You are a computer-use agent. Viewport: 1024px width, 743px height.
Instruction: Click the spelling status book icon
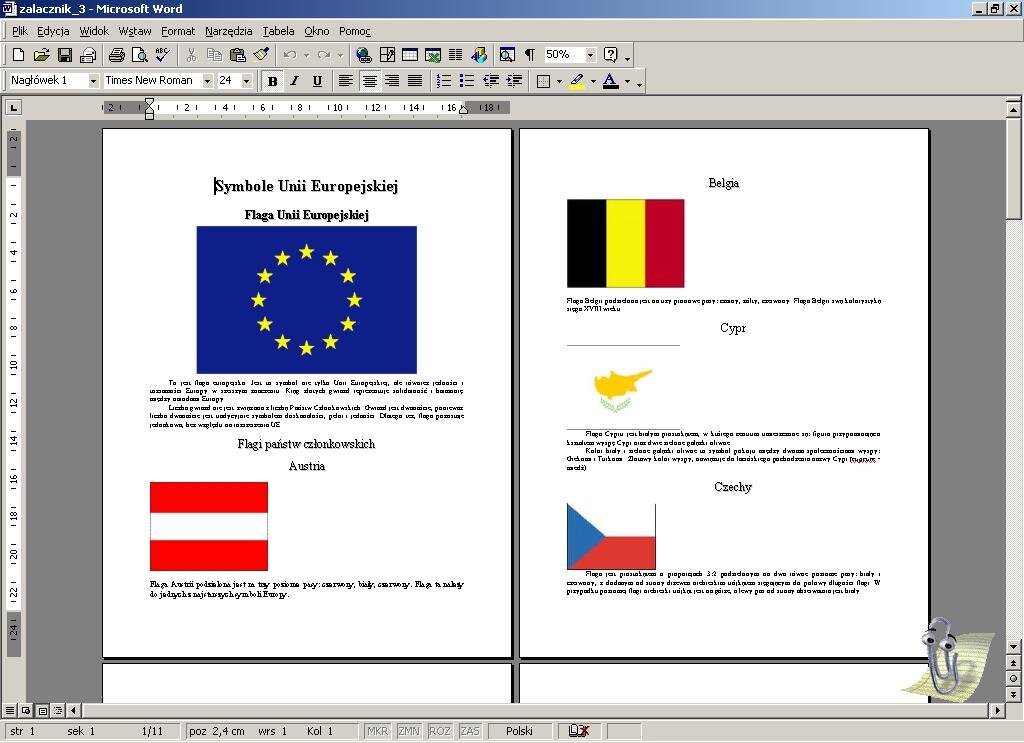(x=579, y=731)
